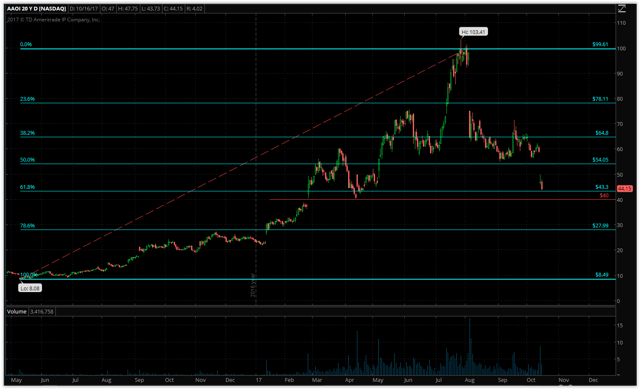This screenshot has width=640, height=389.
Task: Click the $54.05 Fibonacci price label
Action: pyautogui.click(x=600, y=160)
